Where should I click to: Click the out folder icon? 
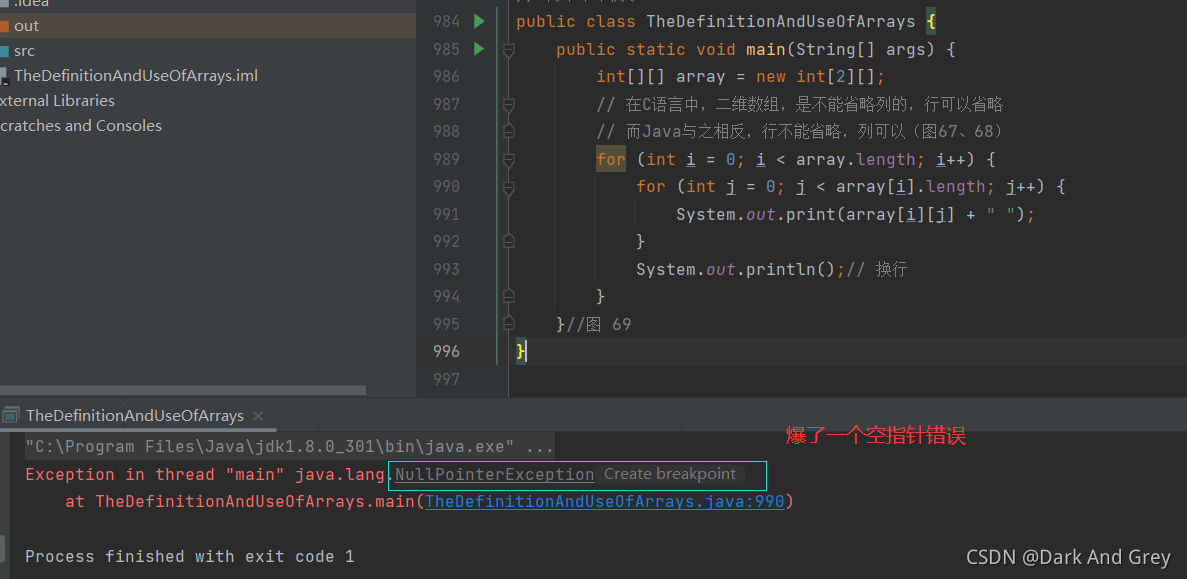(x=4, y=26)
